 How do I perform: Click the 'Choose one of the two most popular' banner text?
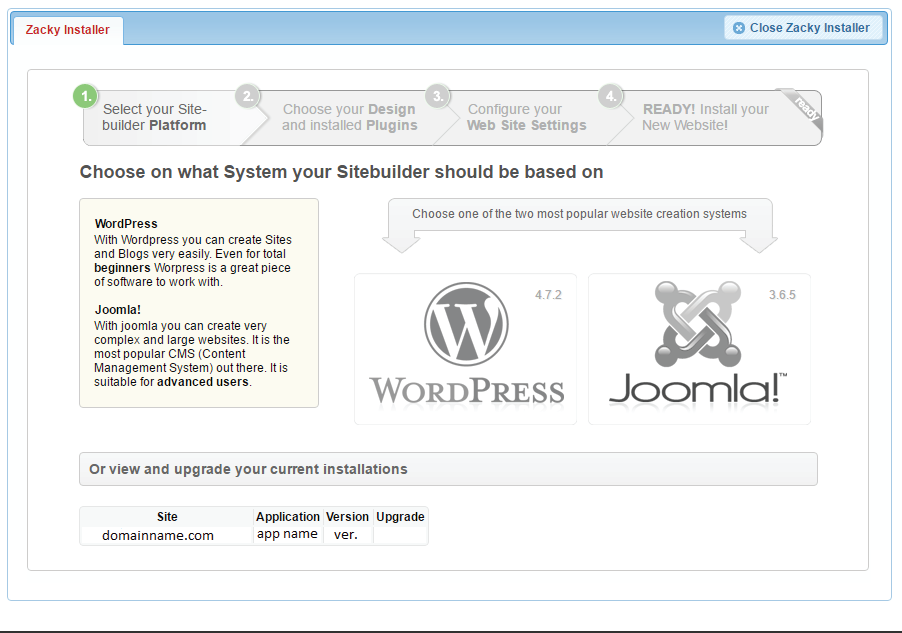tap(579, 214)
